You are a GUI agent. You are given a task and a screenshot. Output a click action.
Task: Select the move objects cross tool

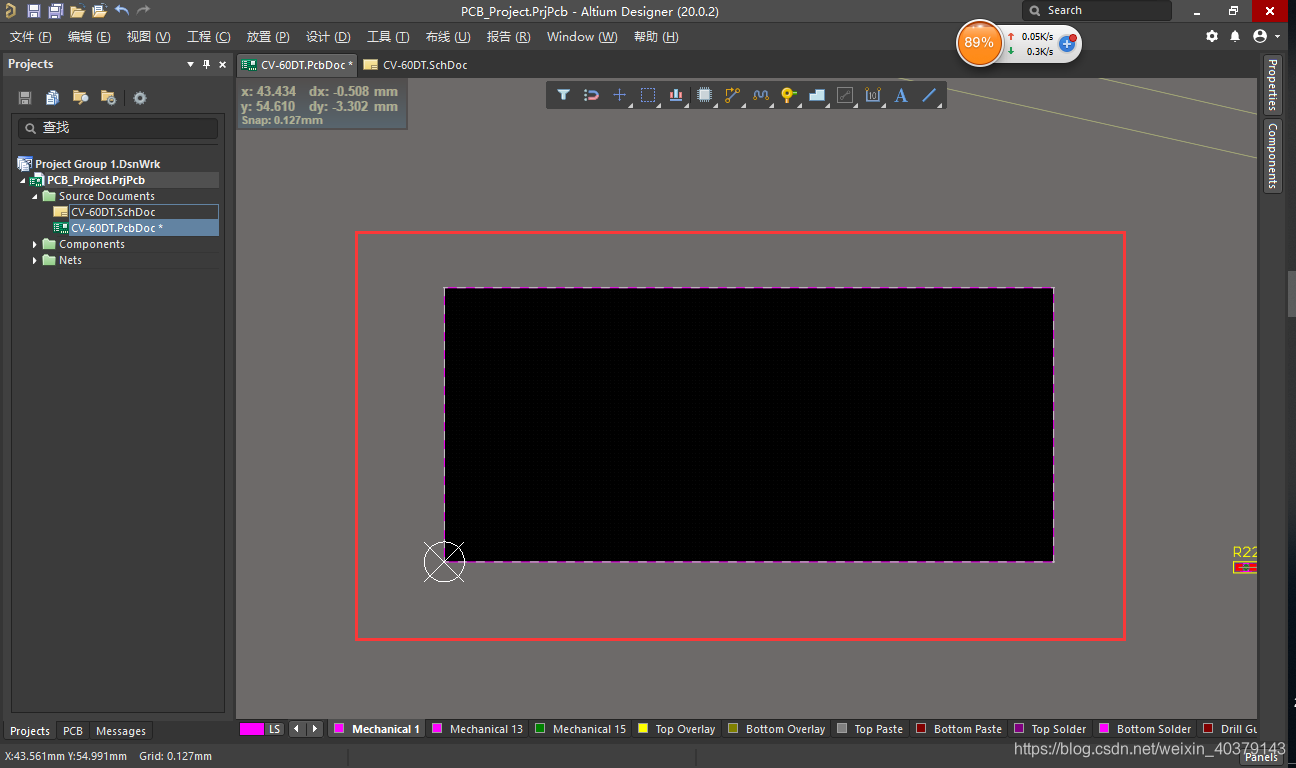click(x=619, y=95)
